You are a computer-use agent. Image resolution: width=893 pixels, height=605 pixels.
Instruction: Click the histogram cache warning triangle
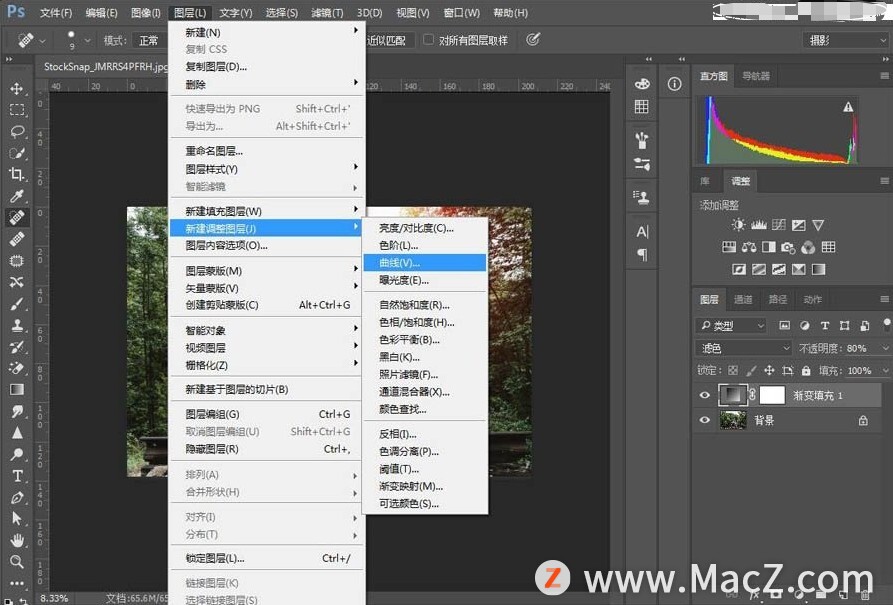[848, 107]
